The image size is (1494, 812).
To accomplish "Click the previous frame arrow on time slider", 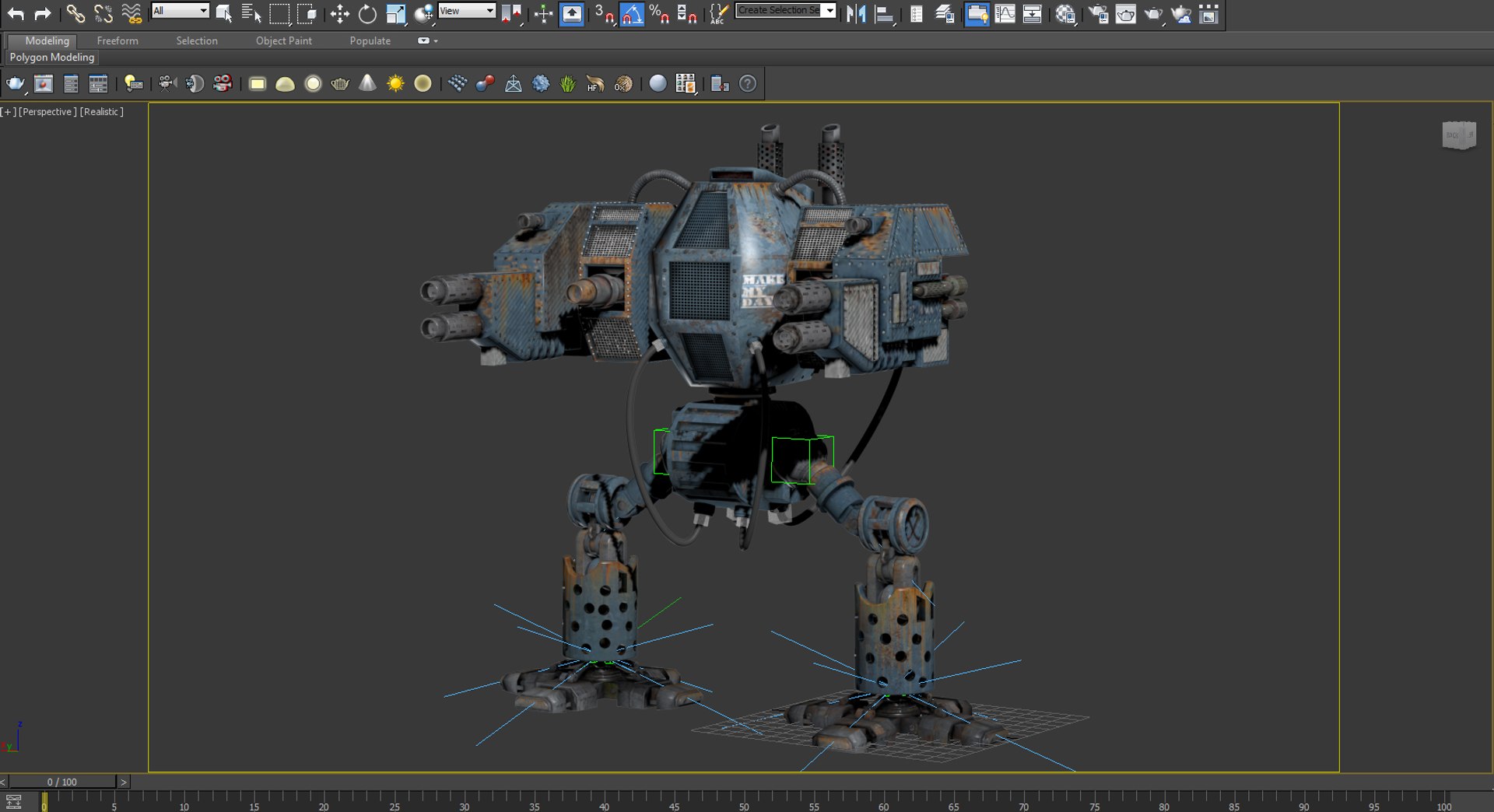I will (x=4, y=782).
